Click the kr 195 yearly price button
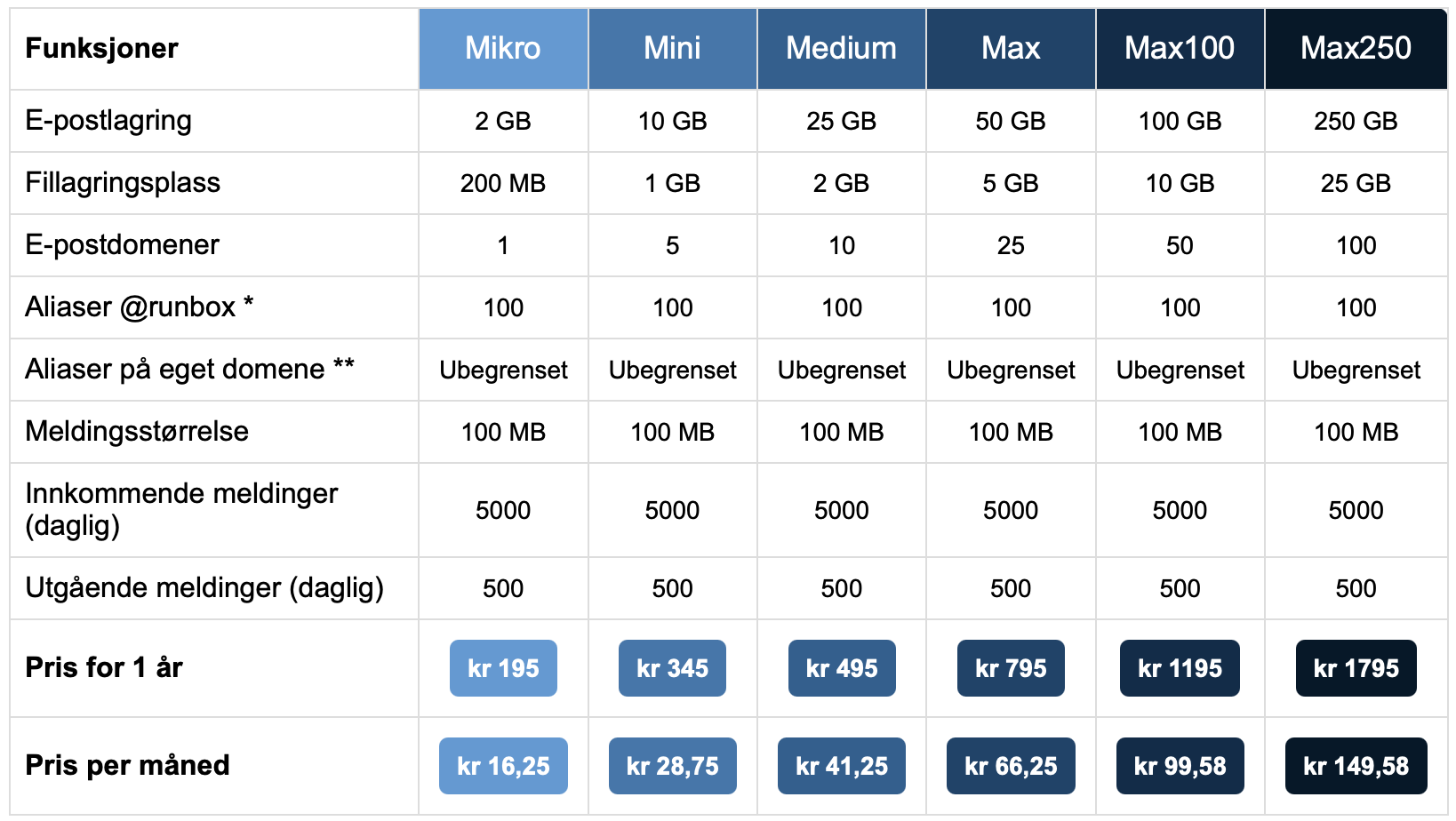Viewport: 1456px width, 821px height. pyautogui.click(x=503, y=668)
